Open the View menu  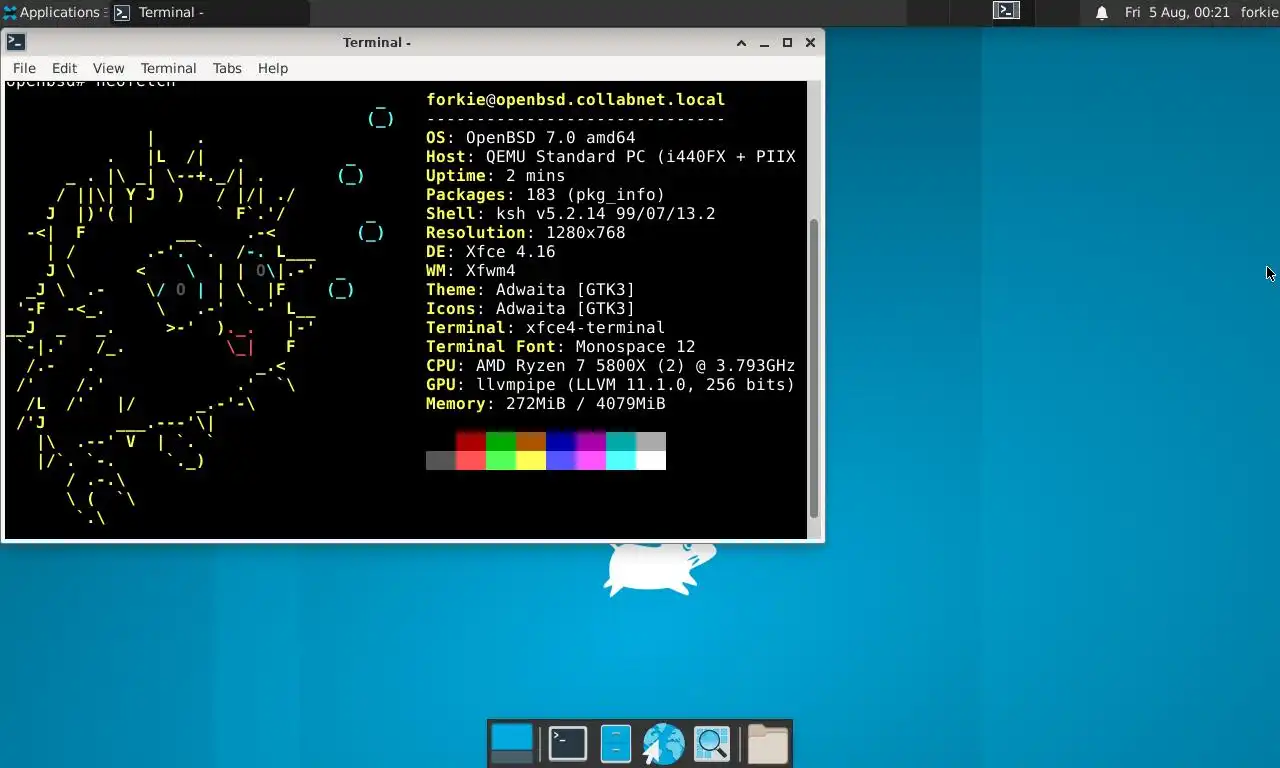click(108, 68)
